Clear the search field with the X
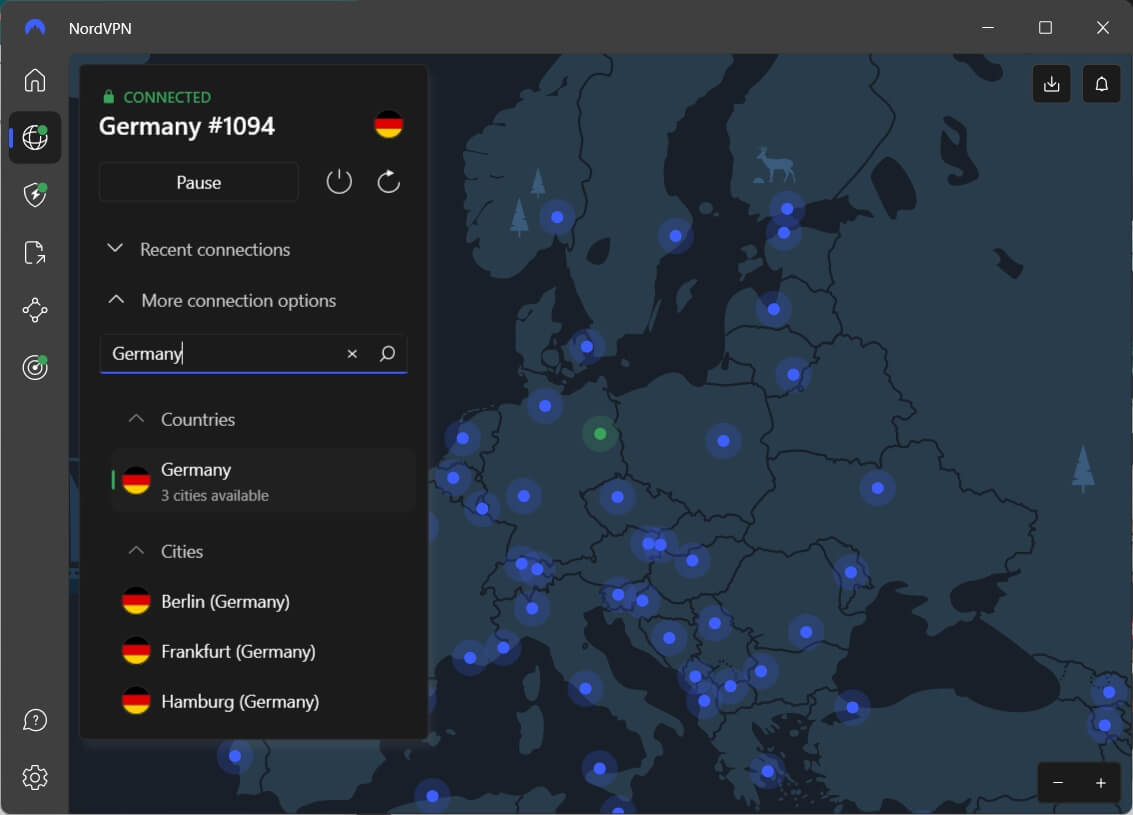 [x=352, y=353]
